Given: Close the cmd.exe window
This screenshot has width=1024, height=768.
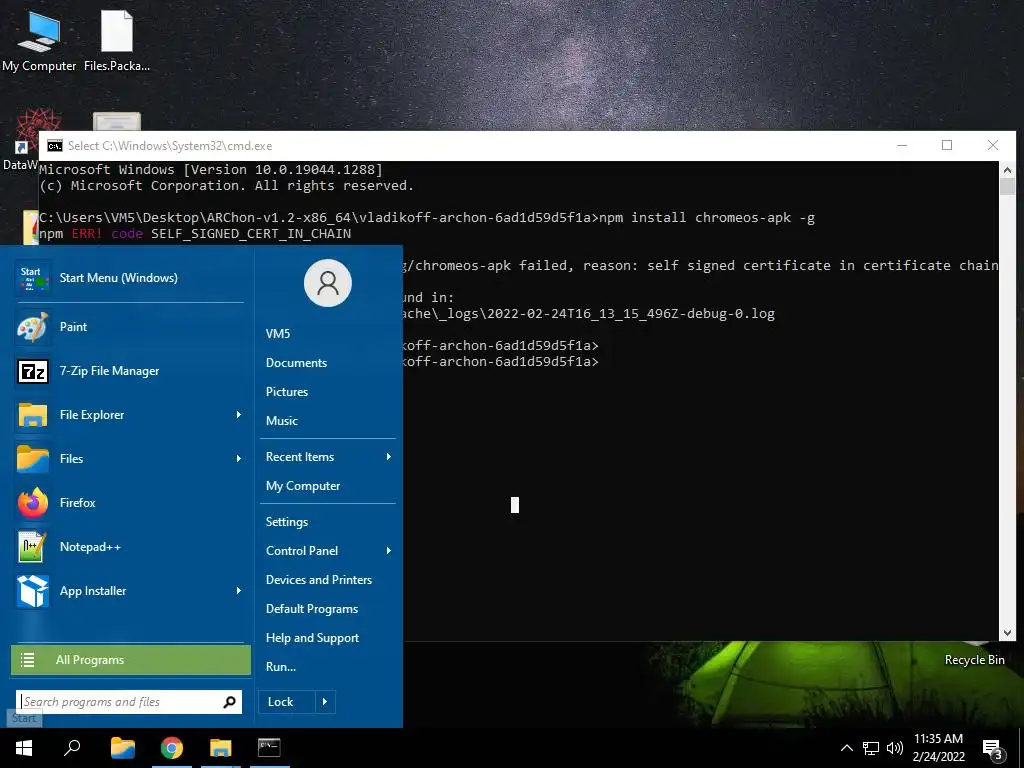Looking at the screenshot, I should pos(993,146).
